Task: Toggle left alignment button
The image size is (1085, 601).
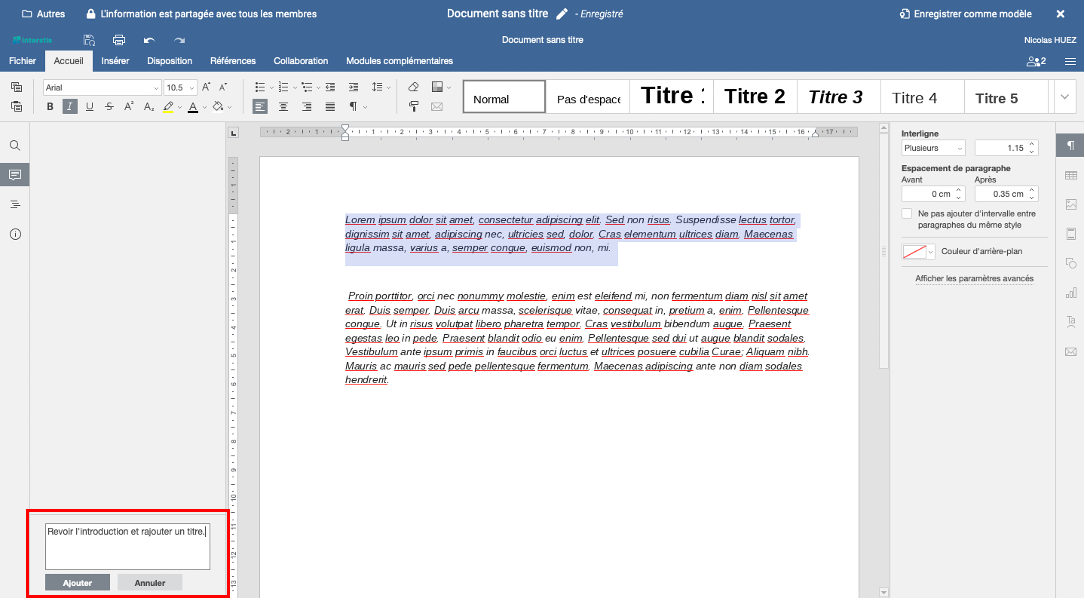Action: pos(259,107)
